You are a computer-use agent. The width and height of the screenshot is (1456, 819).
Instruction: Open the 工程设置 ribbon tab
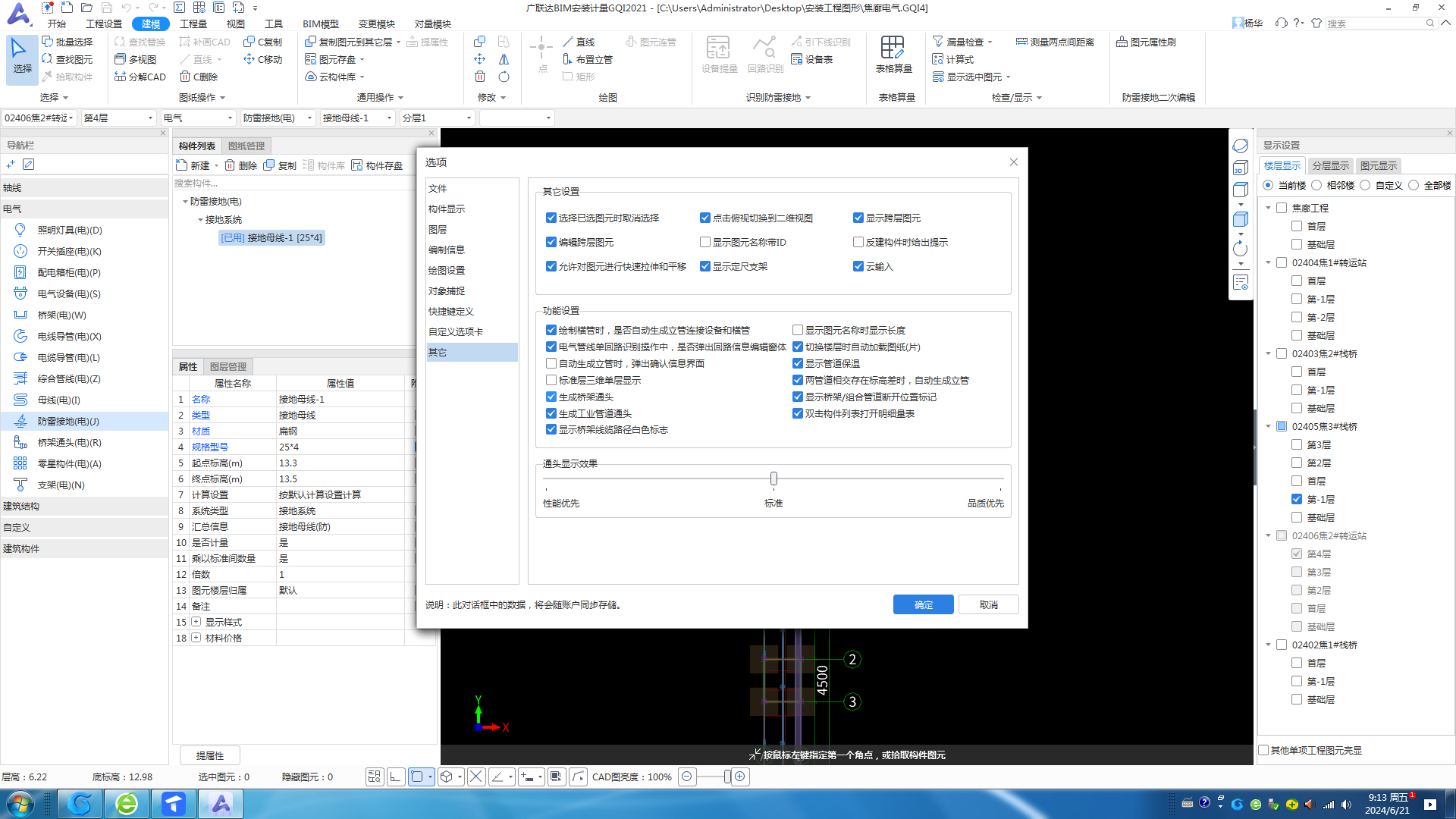(x=104, y=24)
